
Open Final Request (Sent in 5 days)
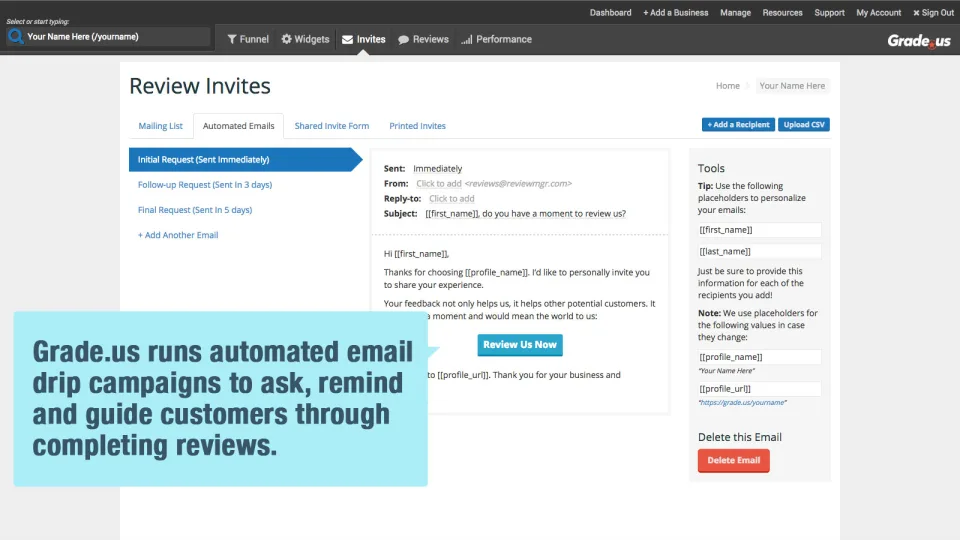[195, 209]
